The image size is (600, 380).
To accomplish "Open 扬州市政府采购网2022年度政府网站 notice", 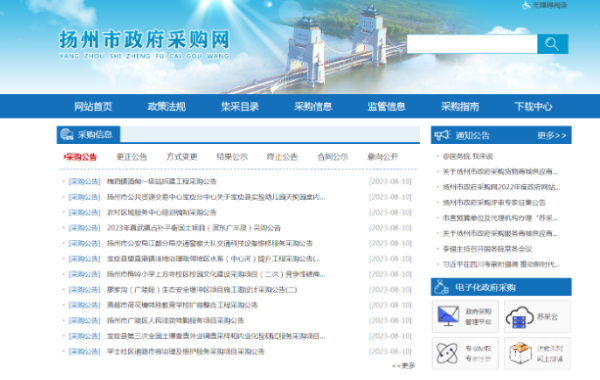I will (501, 187).
